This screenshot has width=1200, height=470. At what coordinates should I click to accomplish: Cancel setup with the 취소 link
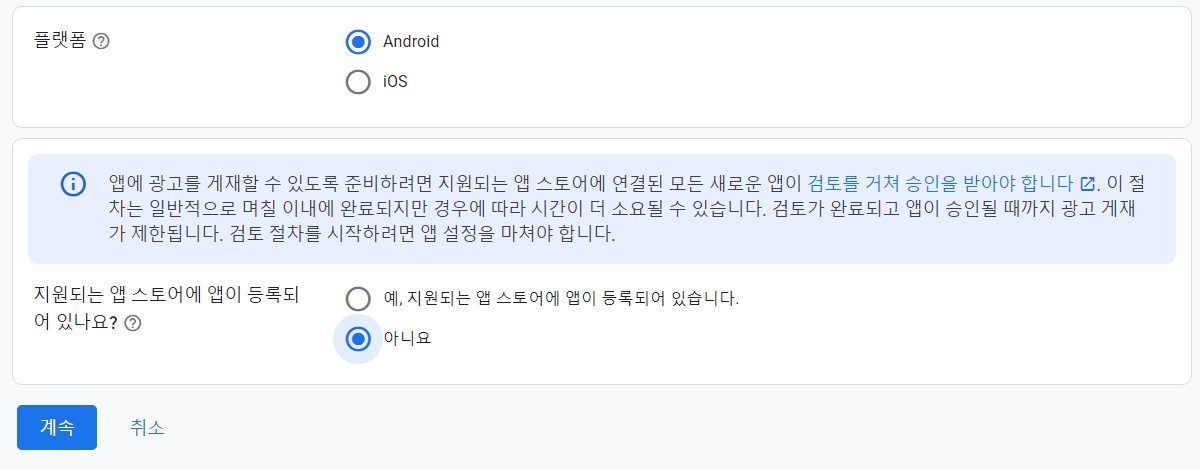point(147,427)
